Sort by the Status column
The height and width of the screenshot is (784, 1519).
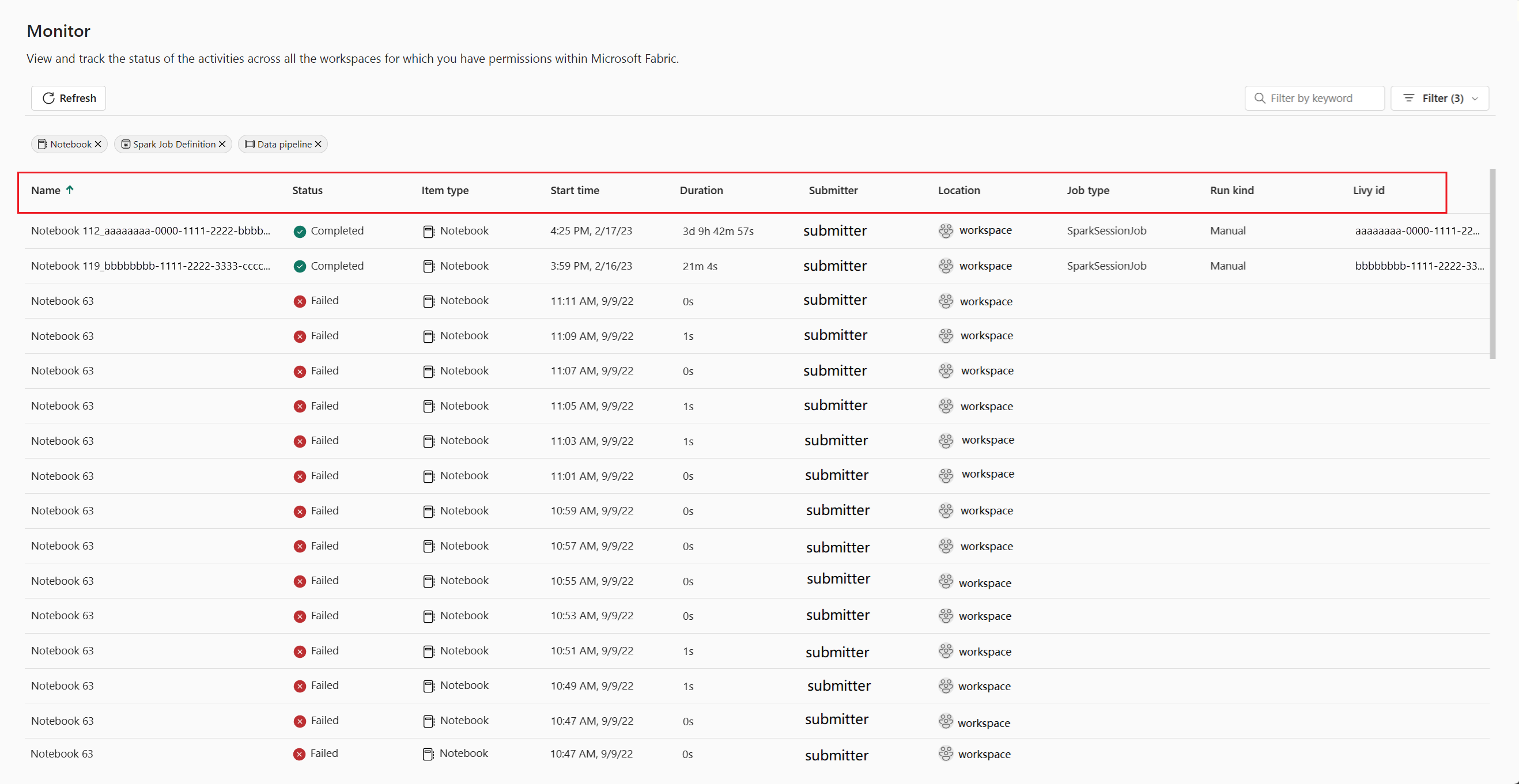(x=307, y=191)
